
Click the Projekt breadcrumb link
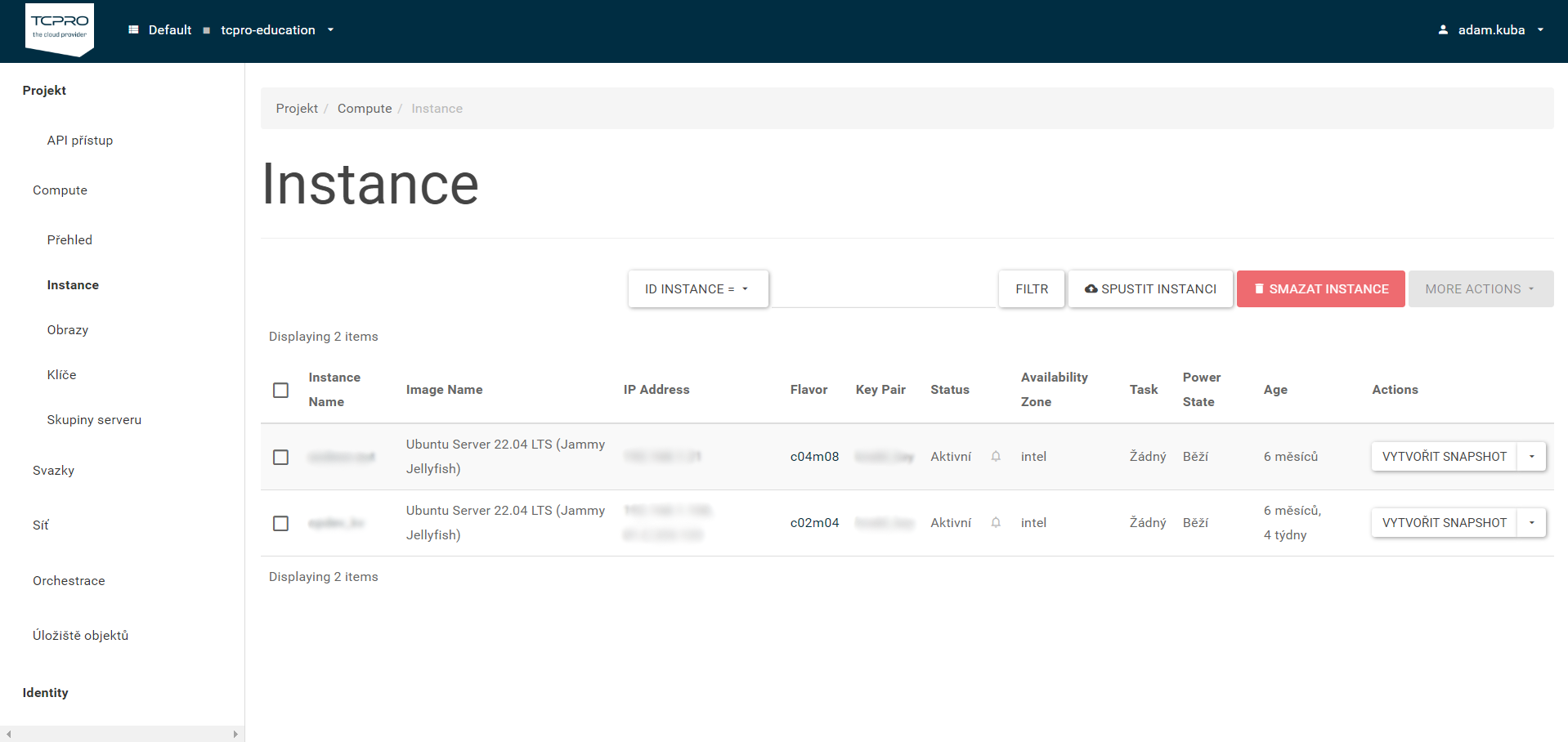click(297, 108)
